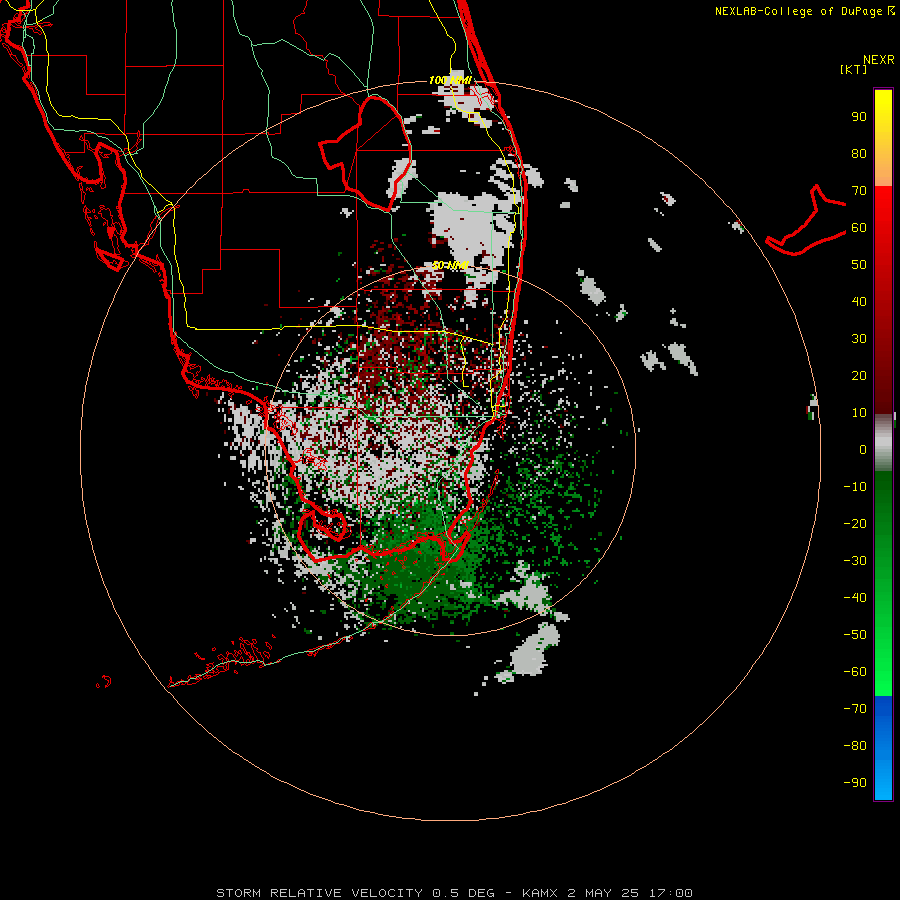Click the 70 value on velocity scale
This screenshot has width=900, height=900.
point(859,191)
